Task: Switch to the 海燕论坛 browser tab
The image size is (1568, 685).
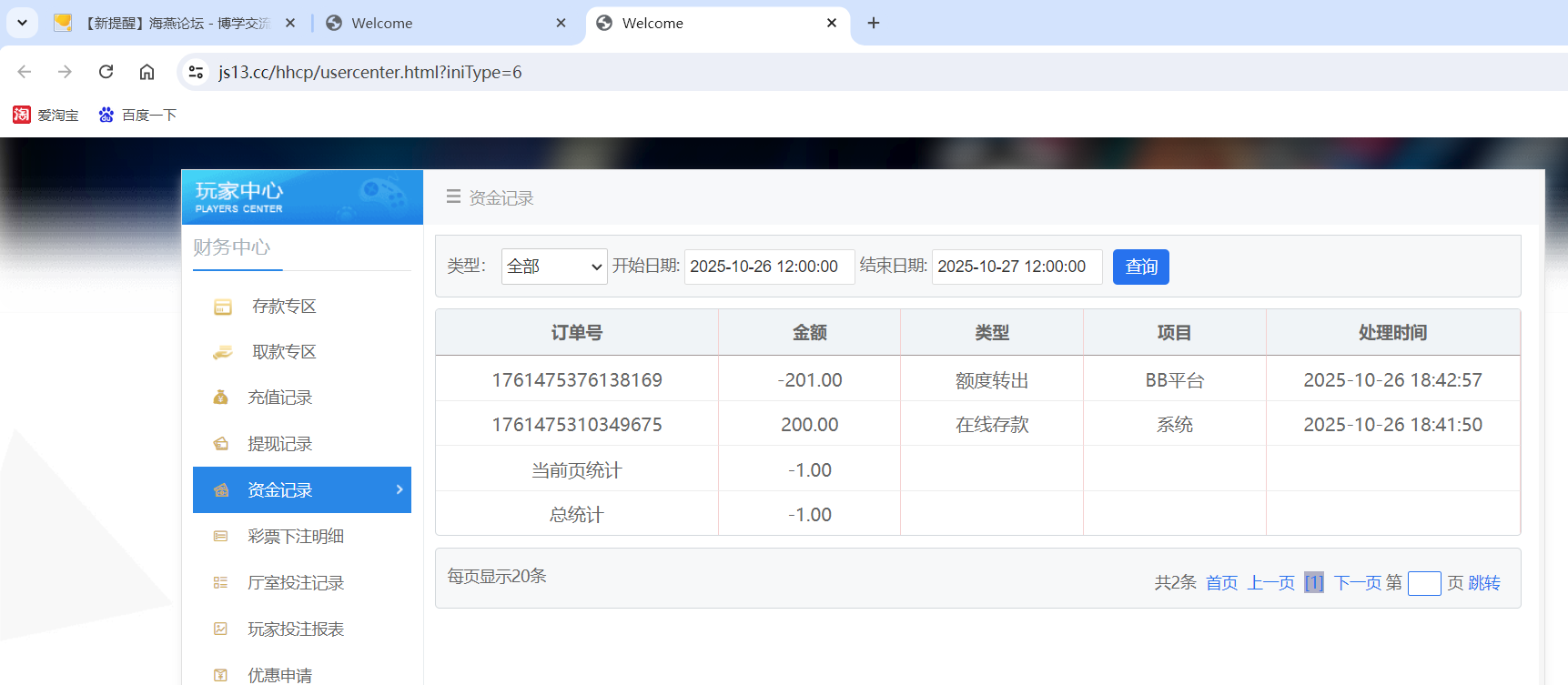Action: point(173,23)
